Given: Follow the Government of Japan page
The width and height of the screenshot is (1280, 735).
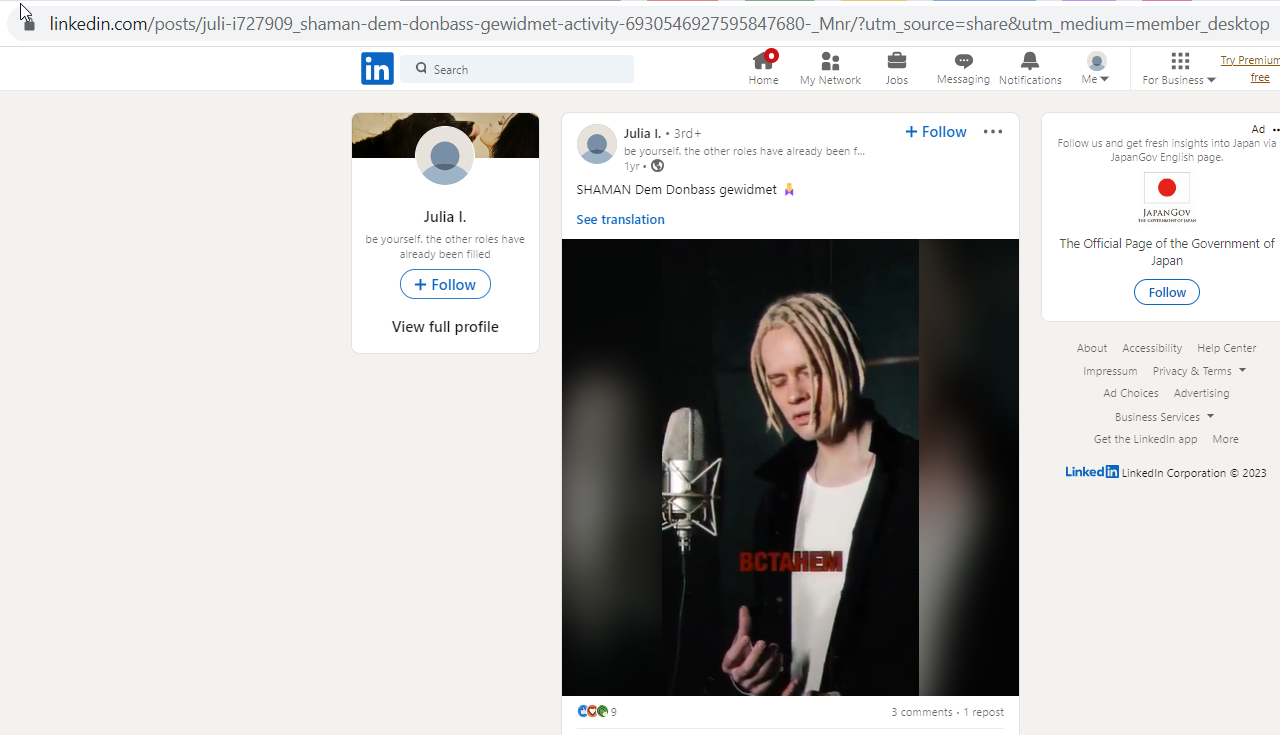Looking at the screenshot, I should [x=1167, y=292].
